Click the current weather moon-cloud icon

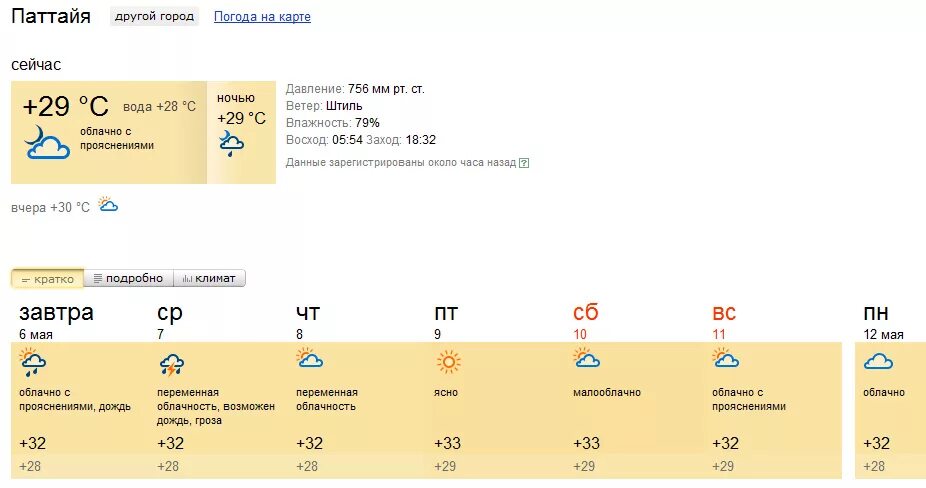point(47,142)
